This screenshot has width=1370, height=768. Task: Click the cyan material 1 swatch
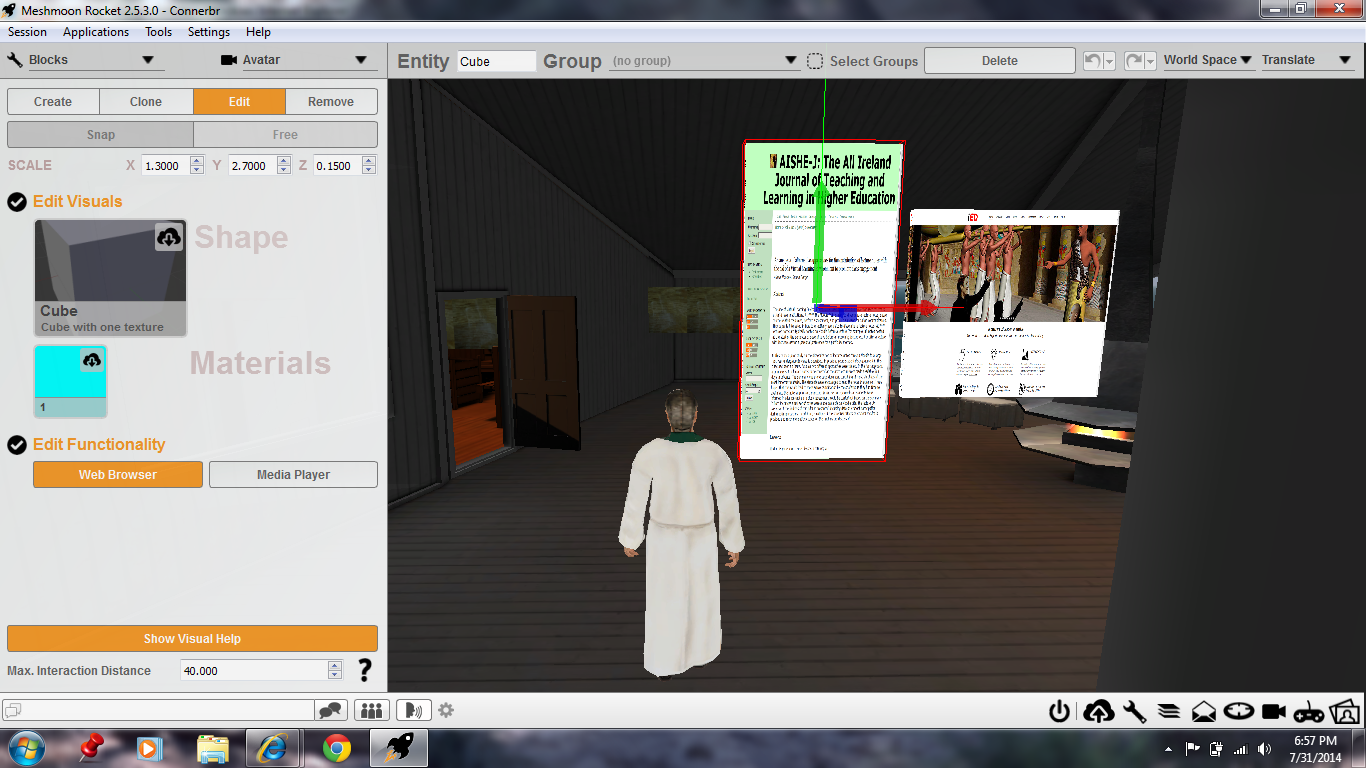[x=70, y=381]
